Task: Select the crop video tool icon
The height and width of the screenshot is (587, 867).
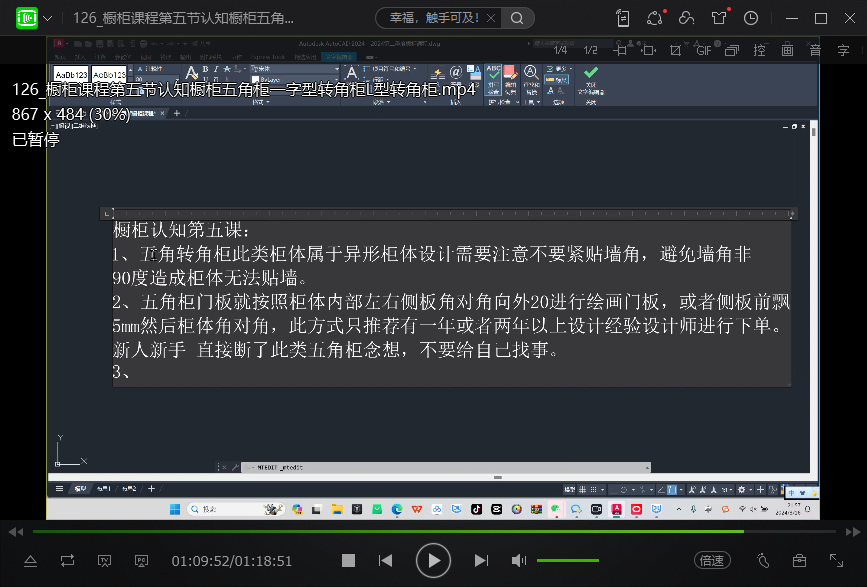Action: coord(675,50)
